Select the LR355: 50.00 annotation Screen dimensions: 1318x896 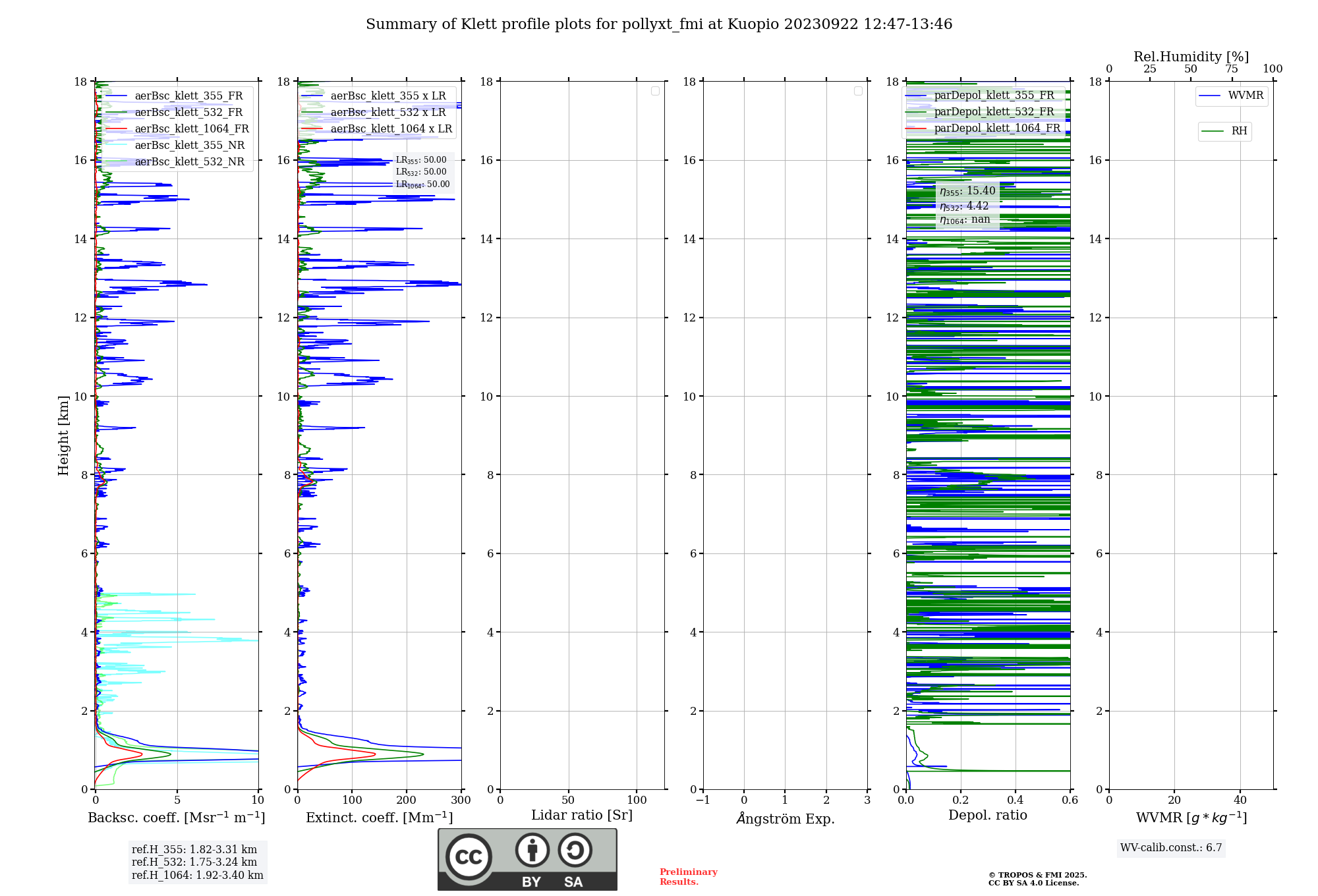[421, 160]
